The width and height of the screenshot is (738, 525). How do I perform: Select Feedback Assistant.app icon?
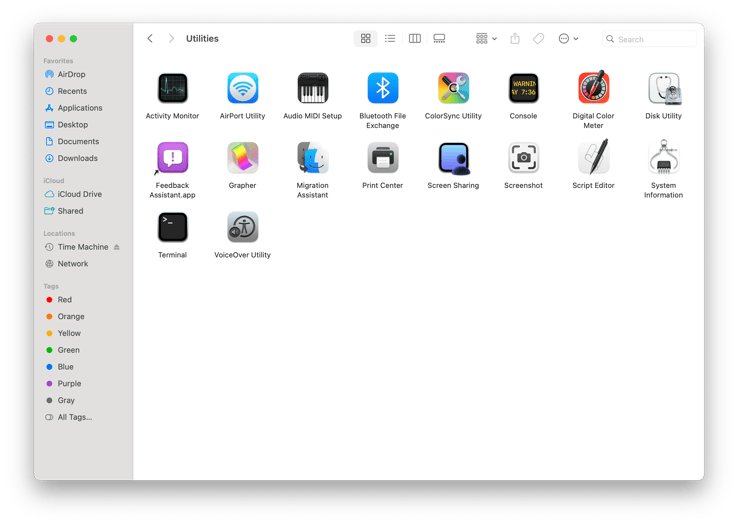[172, 158]
